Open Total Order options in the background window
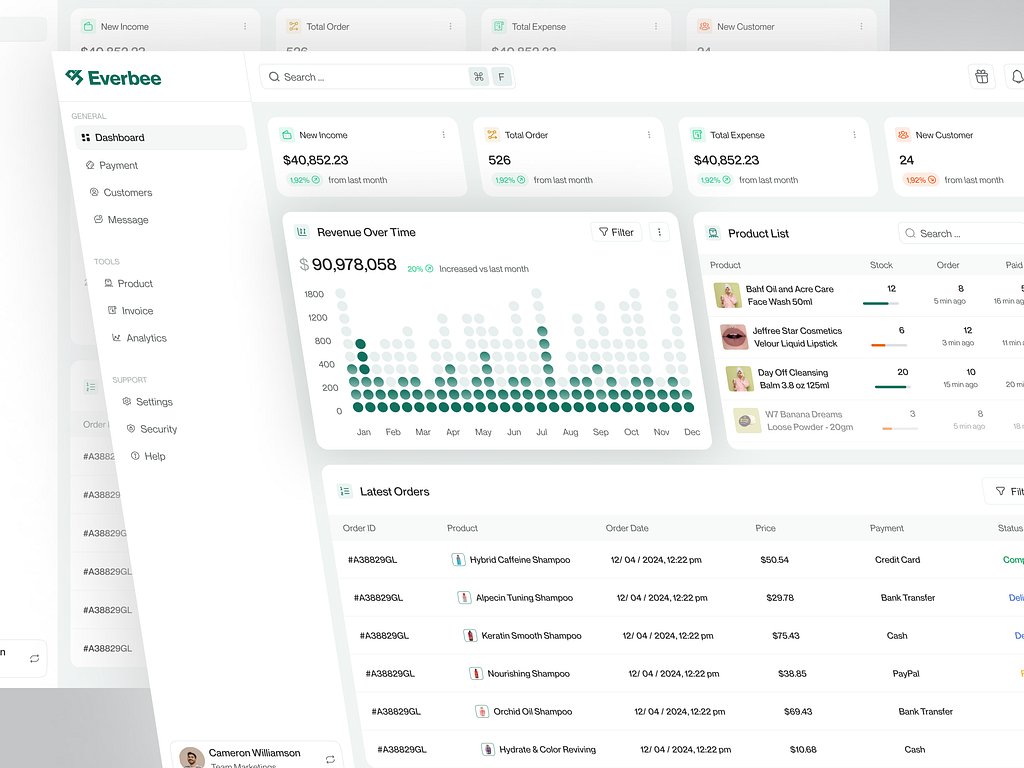Image resolution: width=1024 pixels, height=768 pixels. (x=450, y=26)
